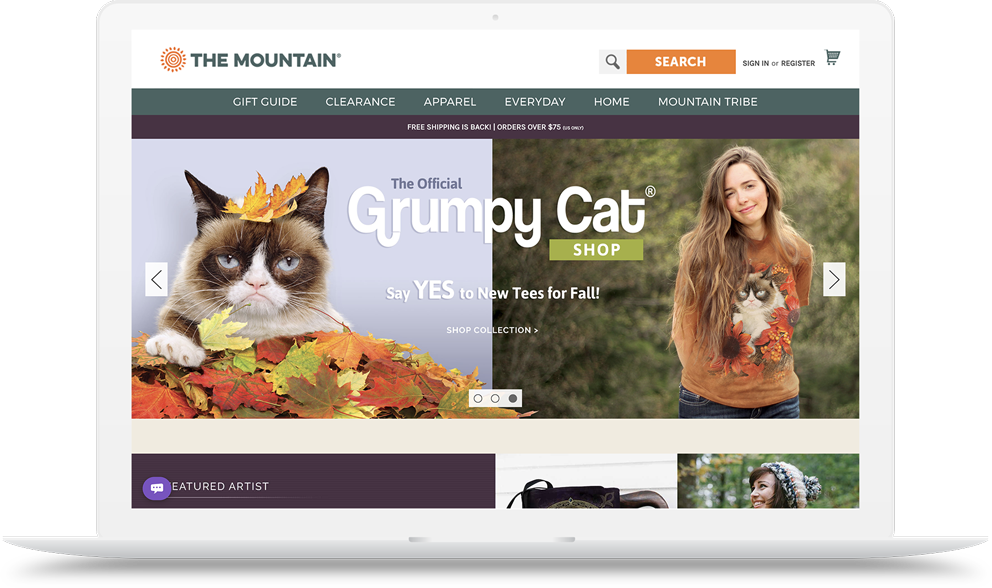Go to the previous slide arrow

(156, 279)
